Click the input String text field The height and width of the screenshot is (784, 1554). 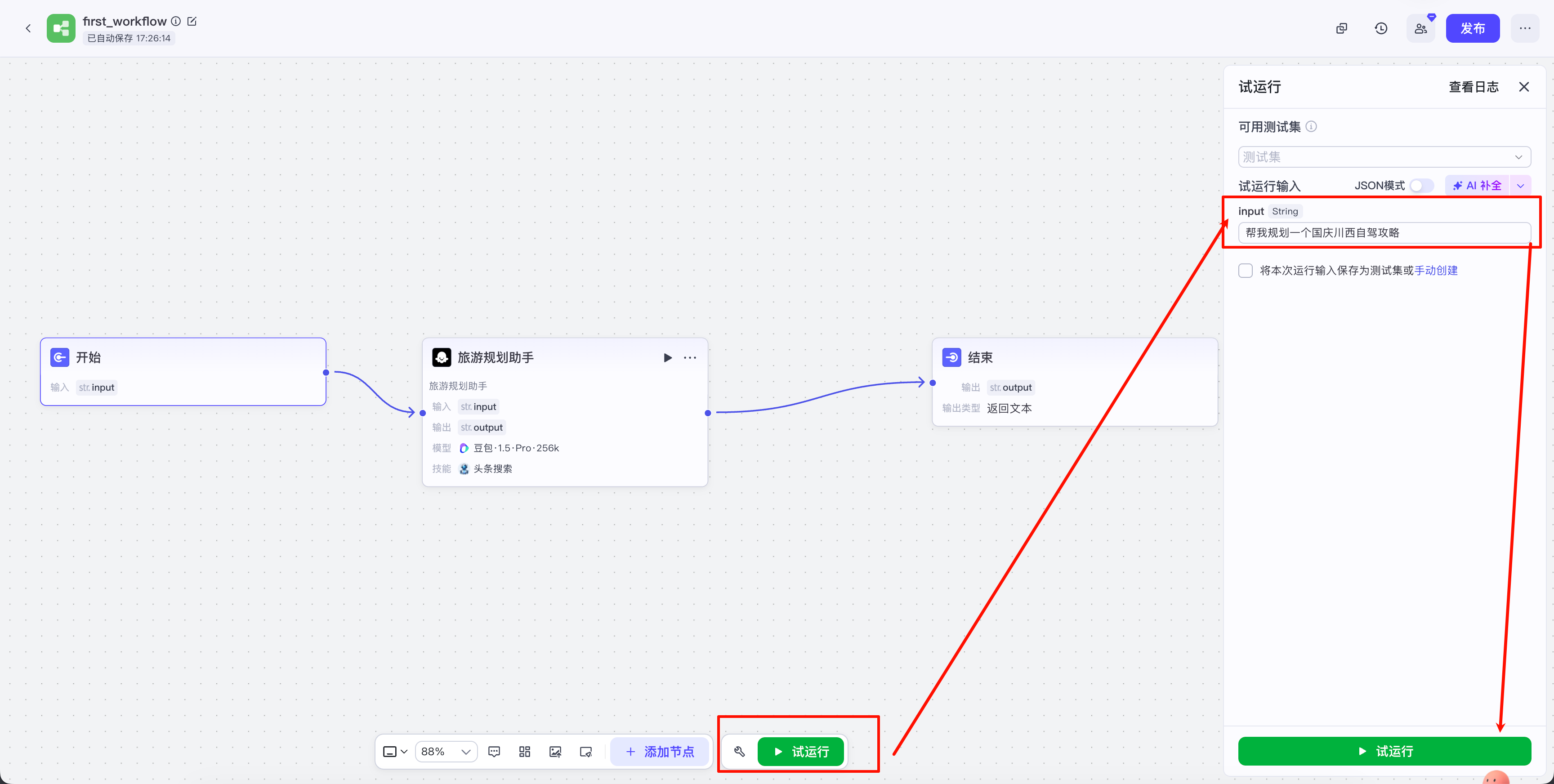tap(1384, 233)
